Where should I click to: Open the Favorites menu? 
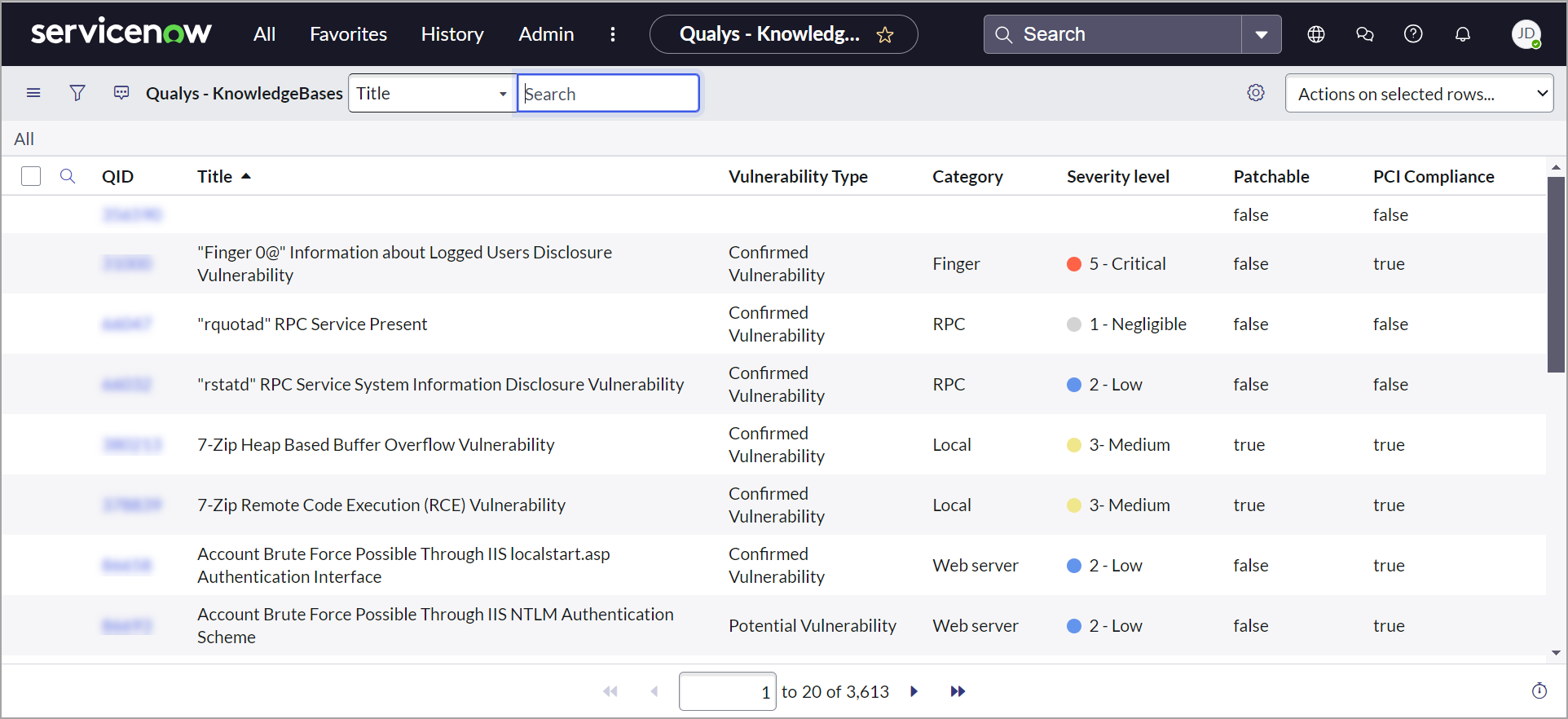click(x=348, y=34)
